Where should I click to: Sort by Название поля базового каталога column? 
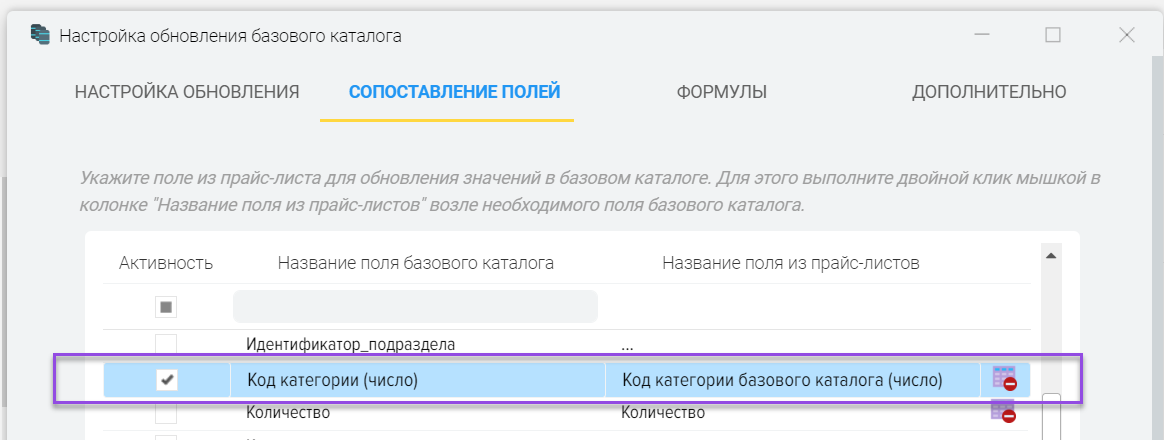(x=416, y=263)
